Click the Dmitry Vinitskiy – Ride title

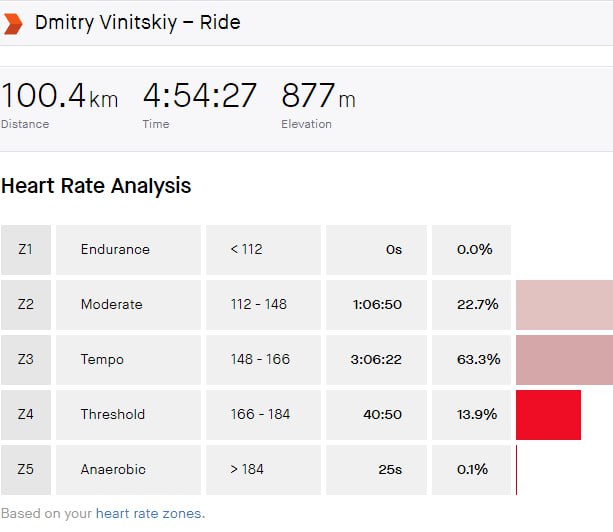coord(137,22)
